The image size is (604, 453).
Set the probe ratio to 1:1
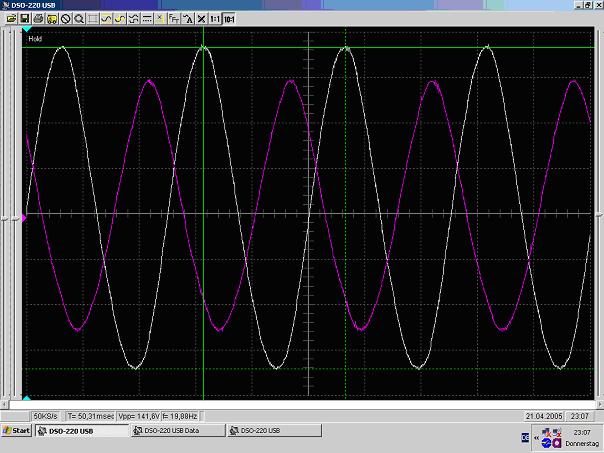coord(215,18)
